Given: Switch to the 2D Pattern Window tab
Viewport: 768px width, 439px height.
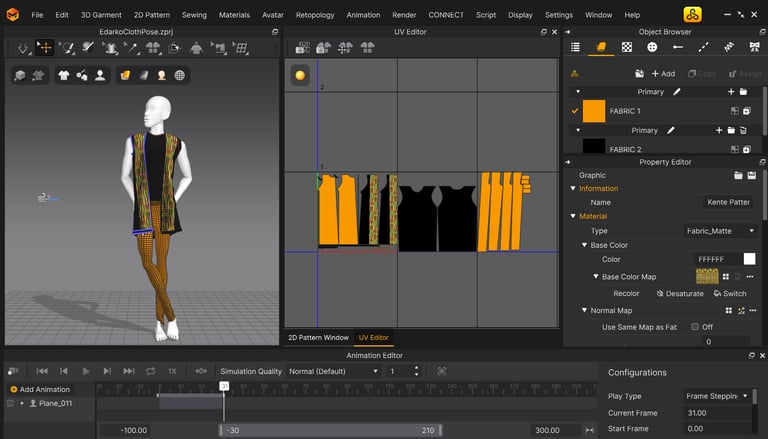Looking at the screenshot, I should (318, 338).
